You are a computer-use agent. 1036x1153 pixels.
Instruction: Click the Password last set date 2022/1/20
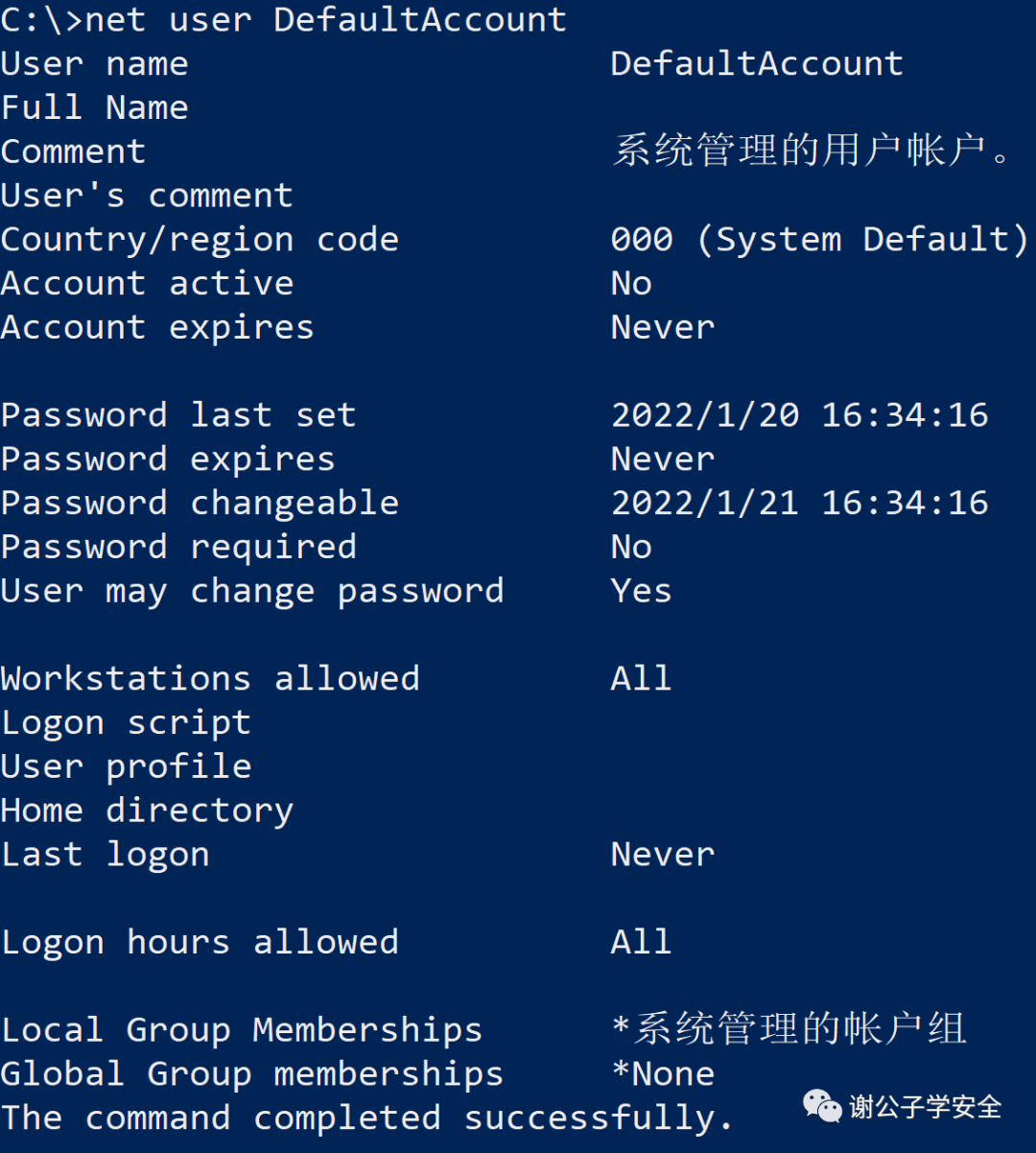coord(705,415)
